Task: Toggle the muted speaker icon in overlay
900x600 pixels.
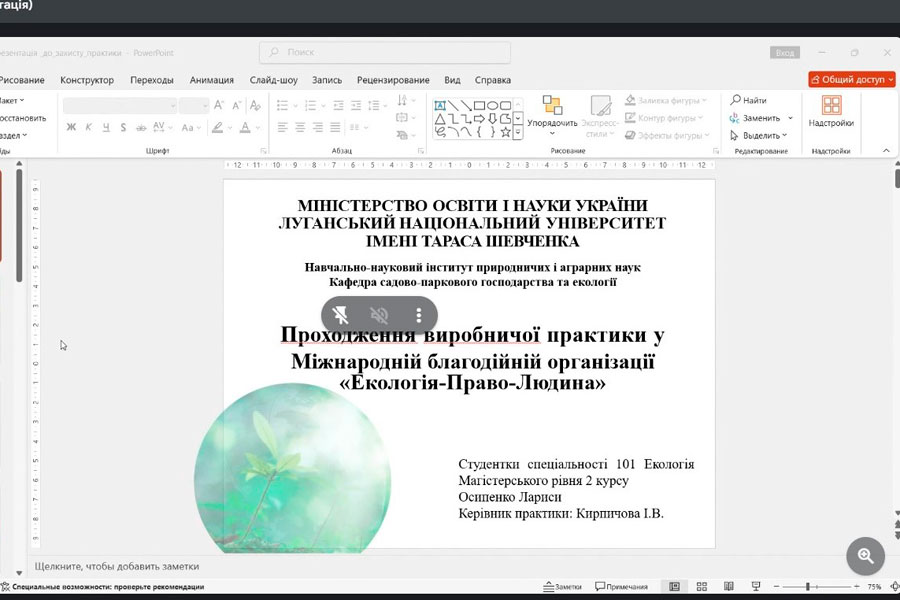Action: [x=379, y=315]
